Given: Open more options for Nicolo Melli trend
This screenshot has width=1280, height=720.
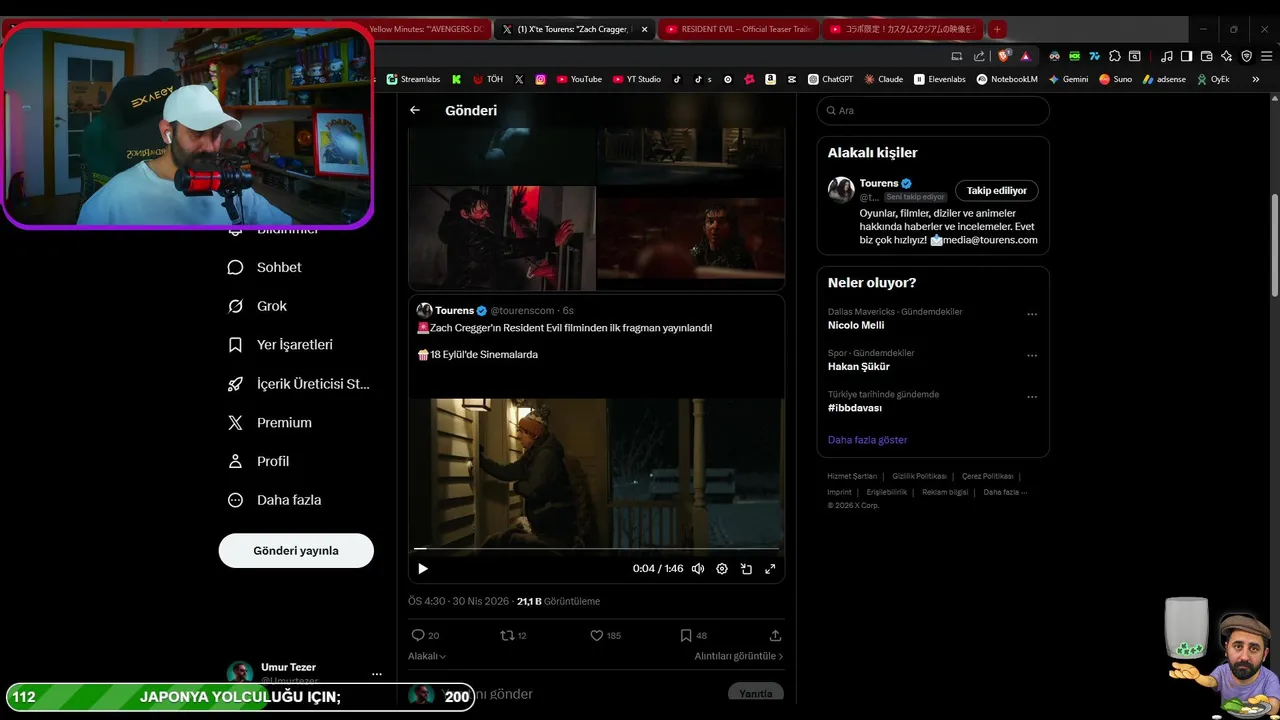Looking at the screenshot, I should pyautogui.click(x=1032, y=314).
